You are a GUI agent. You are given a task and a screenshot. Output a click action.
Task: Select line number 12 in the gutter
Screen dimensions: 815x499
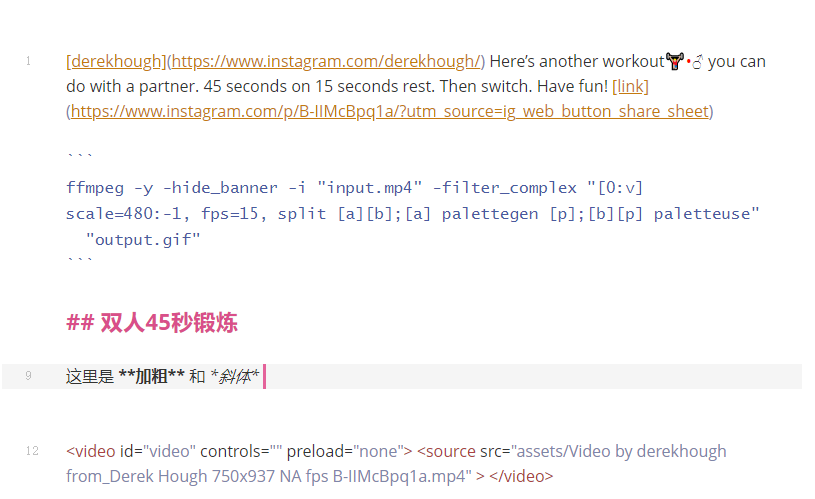coord(32,451)
